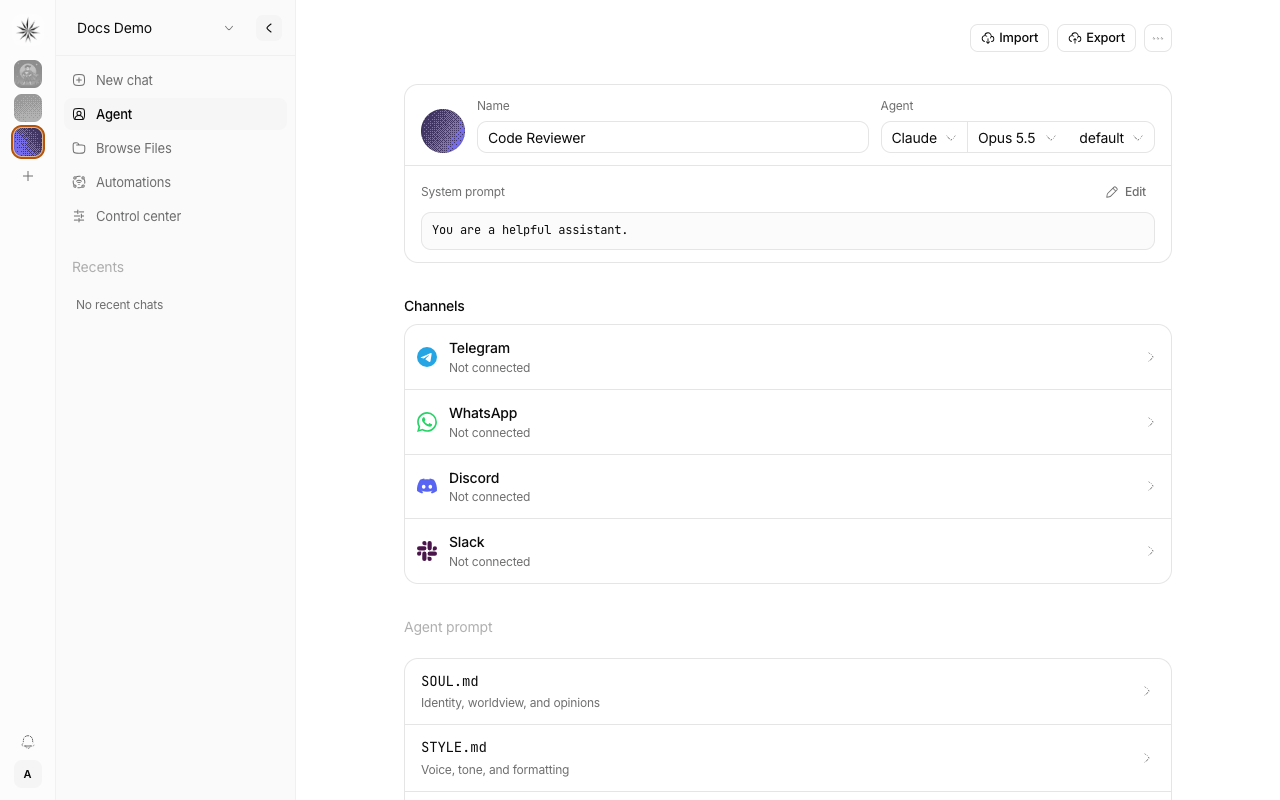Screen dimensions: 1280x800
Task: Open the Agent page in sidebar
Action: [x=175, y=114]
